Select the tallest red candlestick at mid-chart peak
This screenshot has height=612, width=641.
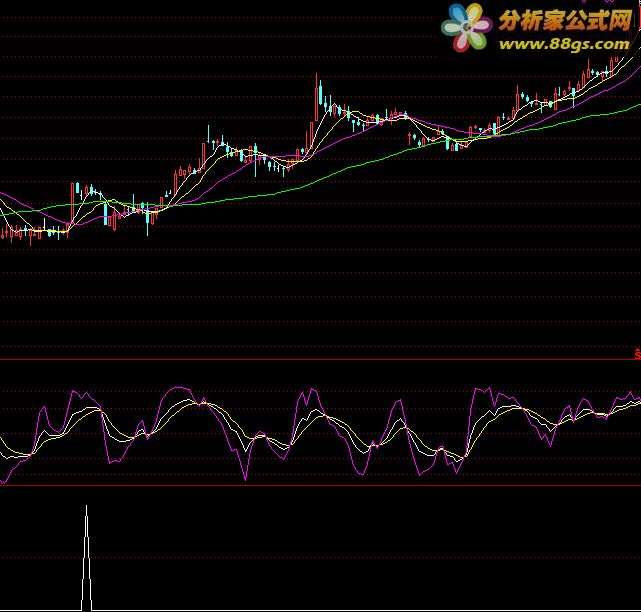tap(316, 98)
